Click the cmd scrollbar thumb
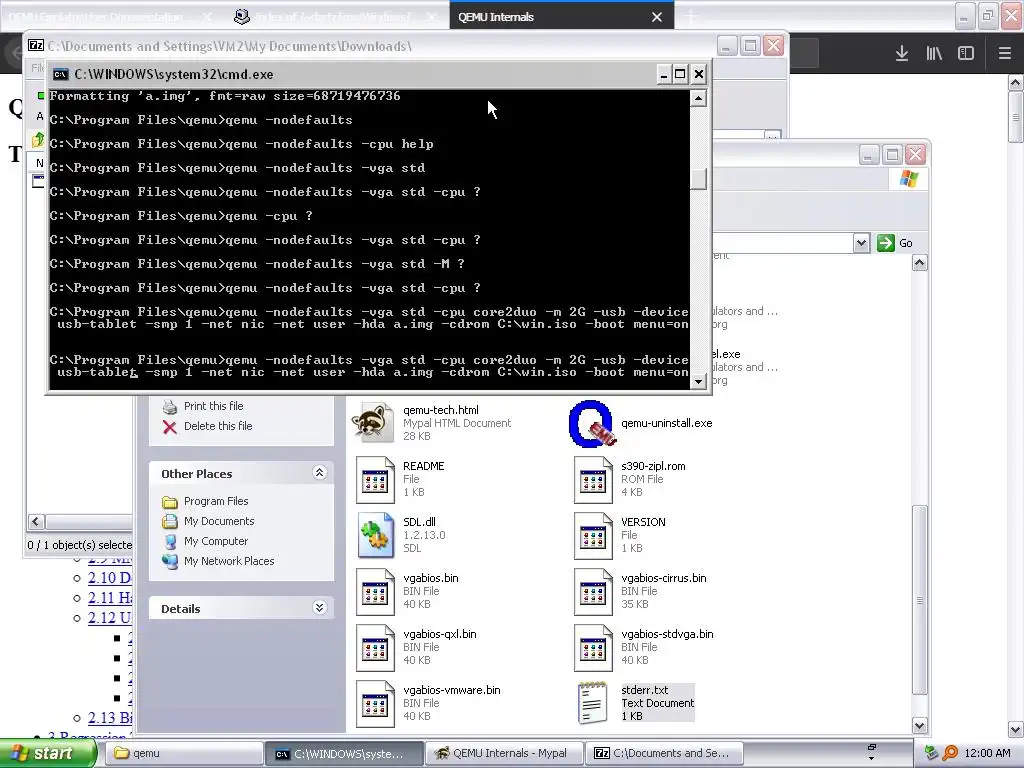The width and height of the screenshot is (1024, 768). (698, 179)
